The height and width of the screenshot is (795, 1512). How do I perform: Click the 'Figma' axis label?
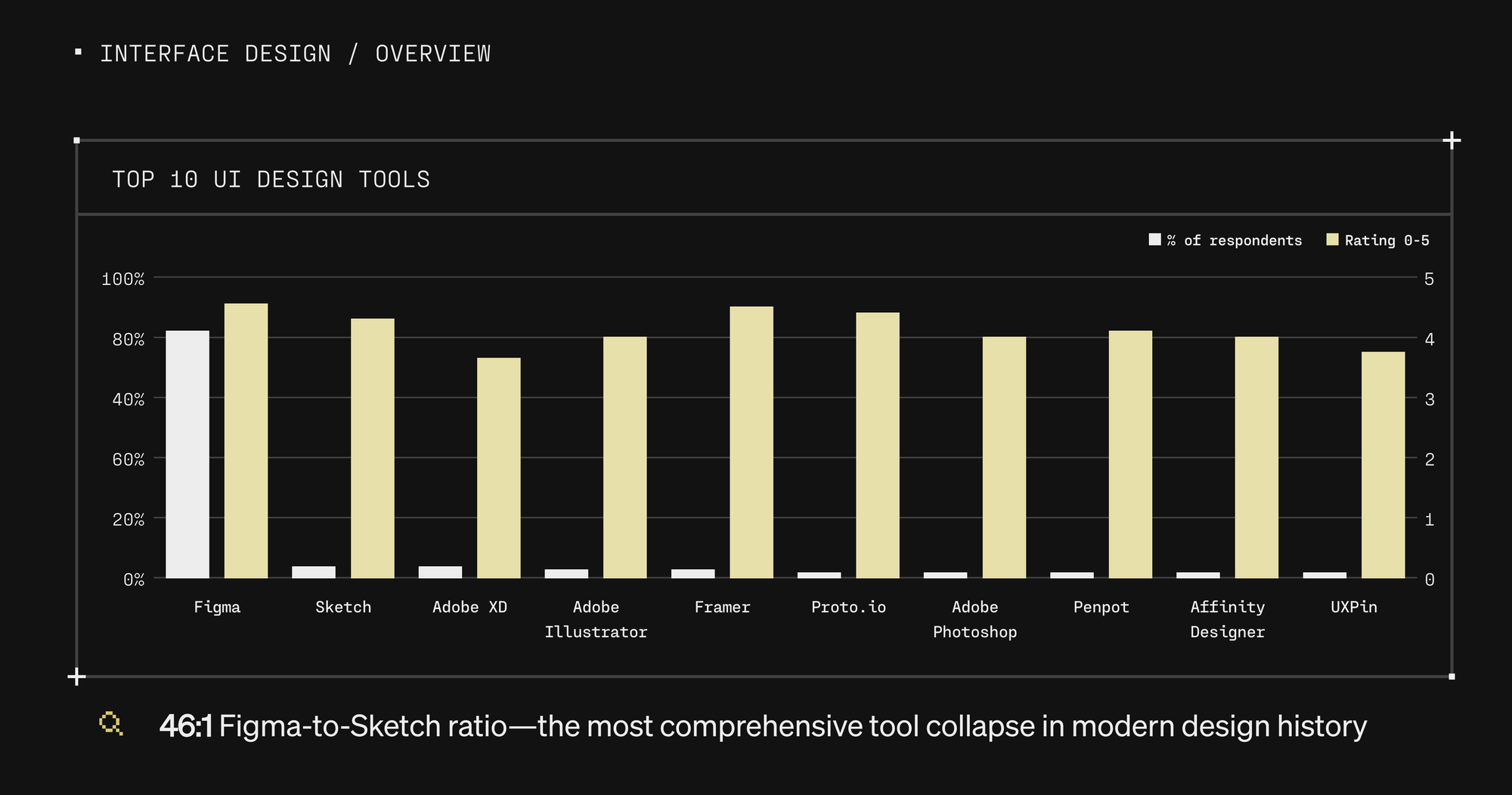pos(217,607)
